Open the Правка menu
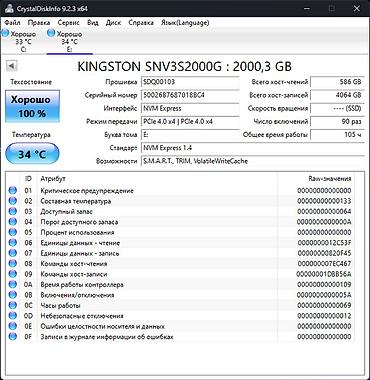 click(39, 23)
